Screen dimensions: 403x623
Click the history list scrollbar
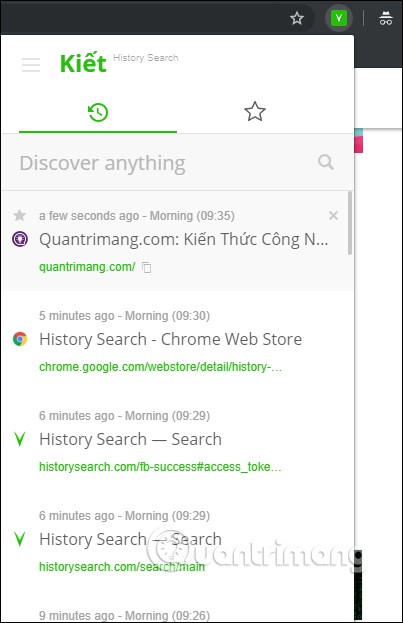(350, 223)
